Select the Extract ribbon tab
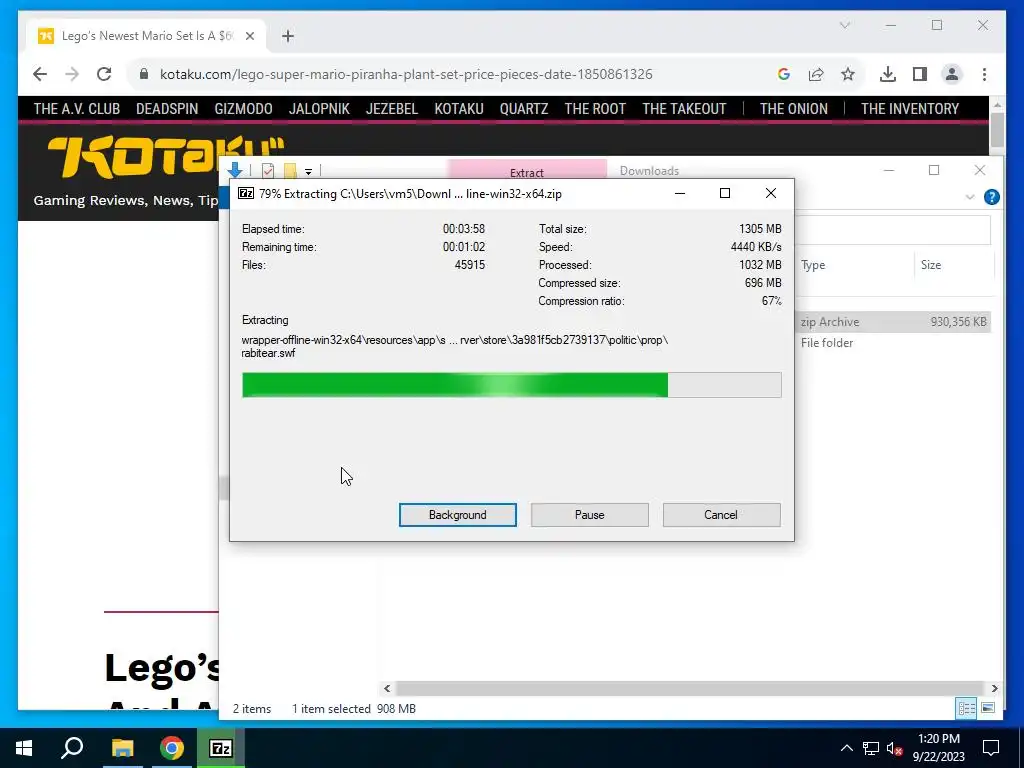This screenshot has width=1024, height=768. [x=526, y=171]
